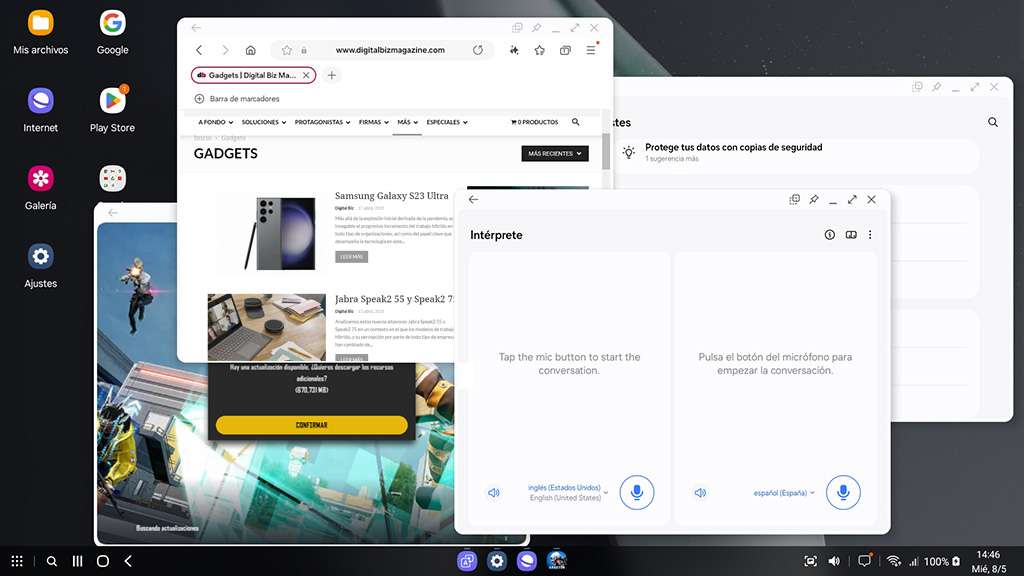Open apps grid in taskbar
The width and height of the screenshot is (1024, 576).
point(17,561)
